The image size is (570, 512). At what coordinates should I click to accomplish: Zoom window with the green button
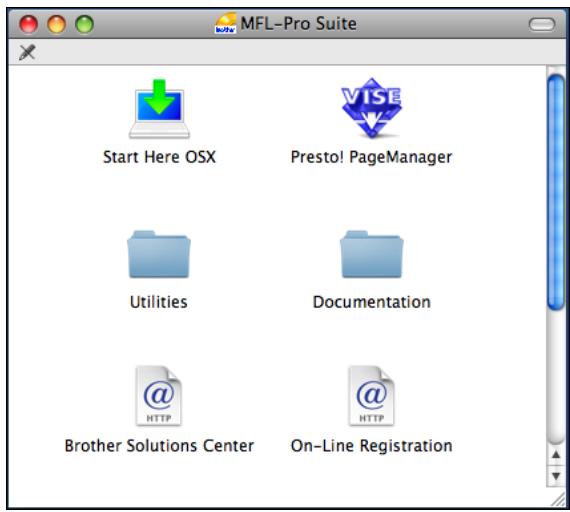pos(84,25)
